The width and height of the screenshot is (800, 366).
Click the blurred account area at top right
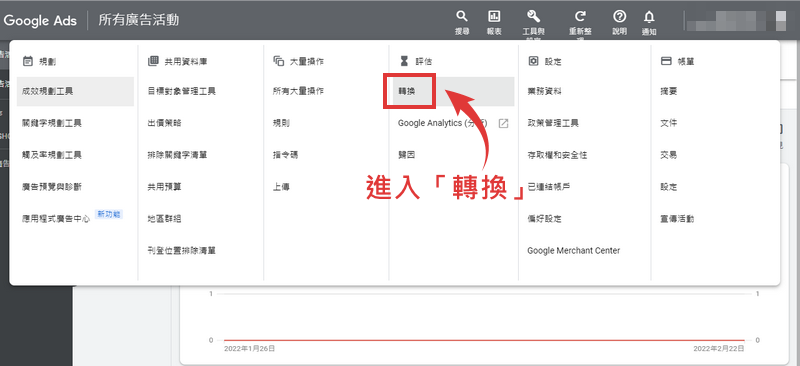coord(736,21)
